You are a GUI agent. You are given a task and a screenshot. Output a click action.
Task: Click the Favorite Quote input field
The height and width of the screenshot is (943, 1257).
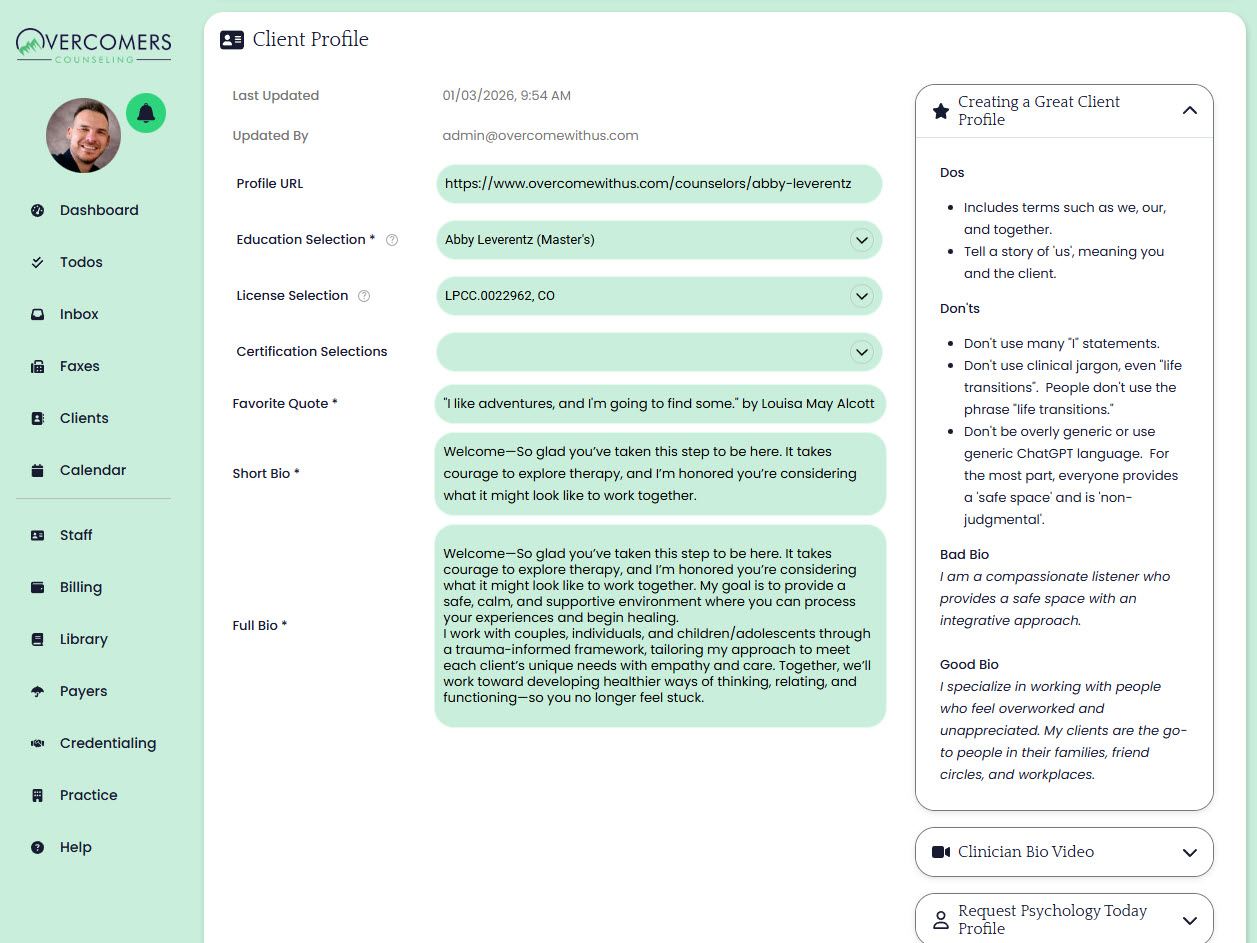660,404
